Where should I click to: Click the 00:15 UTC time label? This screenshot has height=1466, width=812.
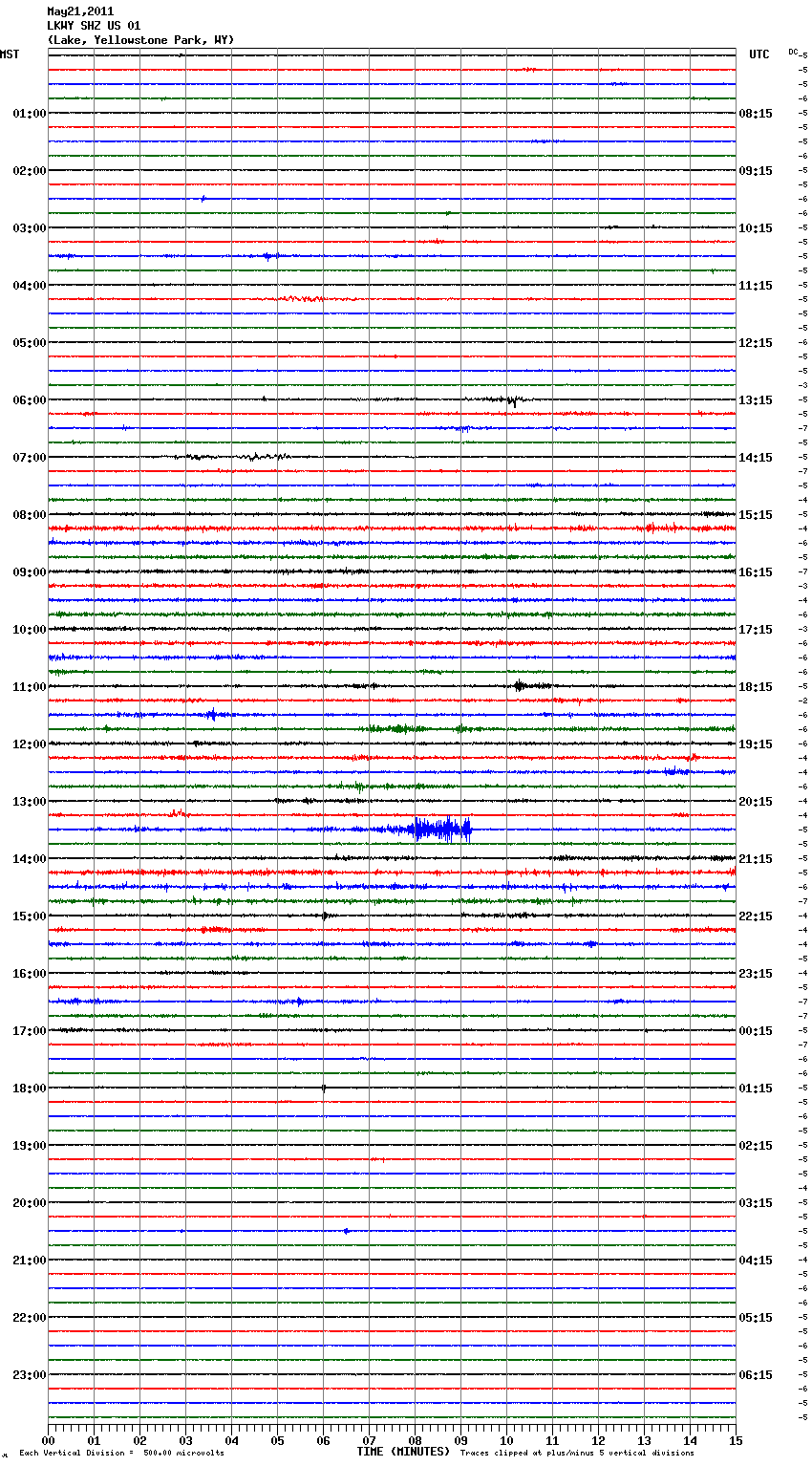point(756,1031)
